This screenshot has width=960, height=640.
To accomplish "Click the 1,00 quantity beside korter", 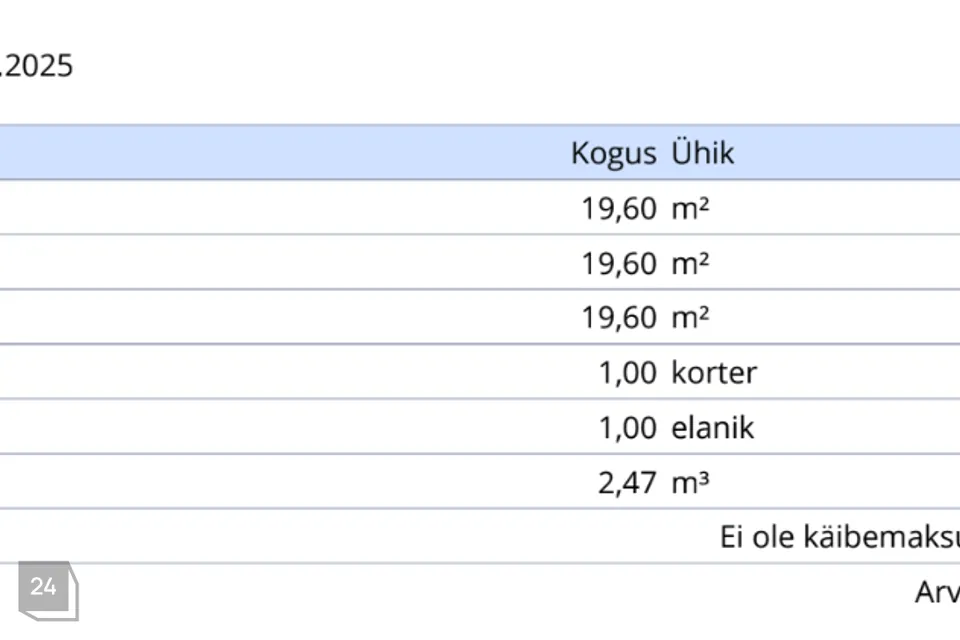I will [627, 373].
